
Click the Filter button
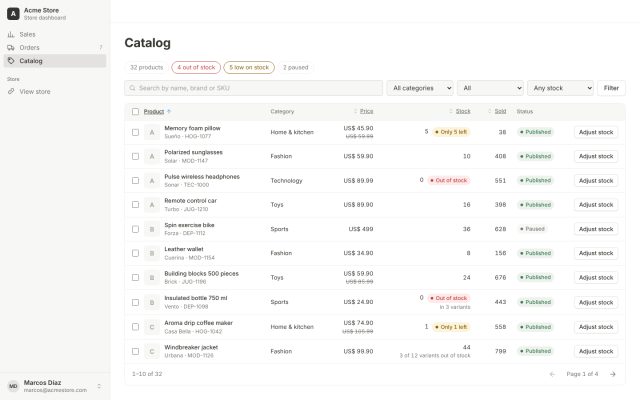click(611, 88)
